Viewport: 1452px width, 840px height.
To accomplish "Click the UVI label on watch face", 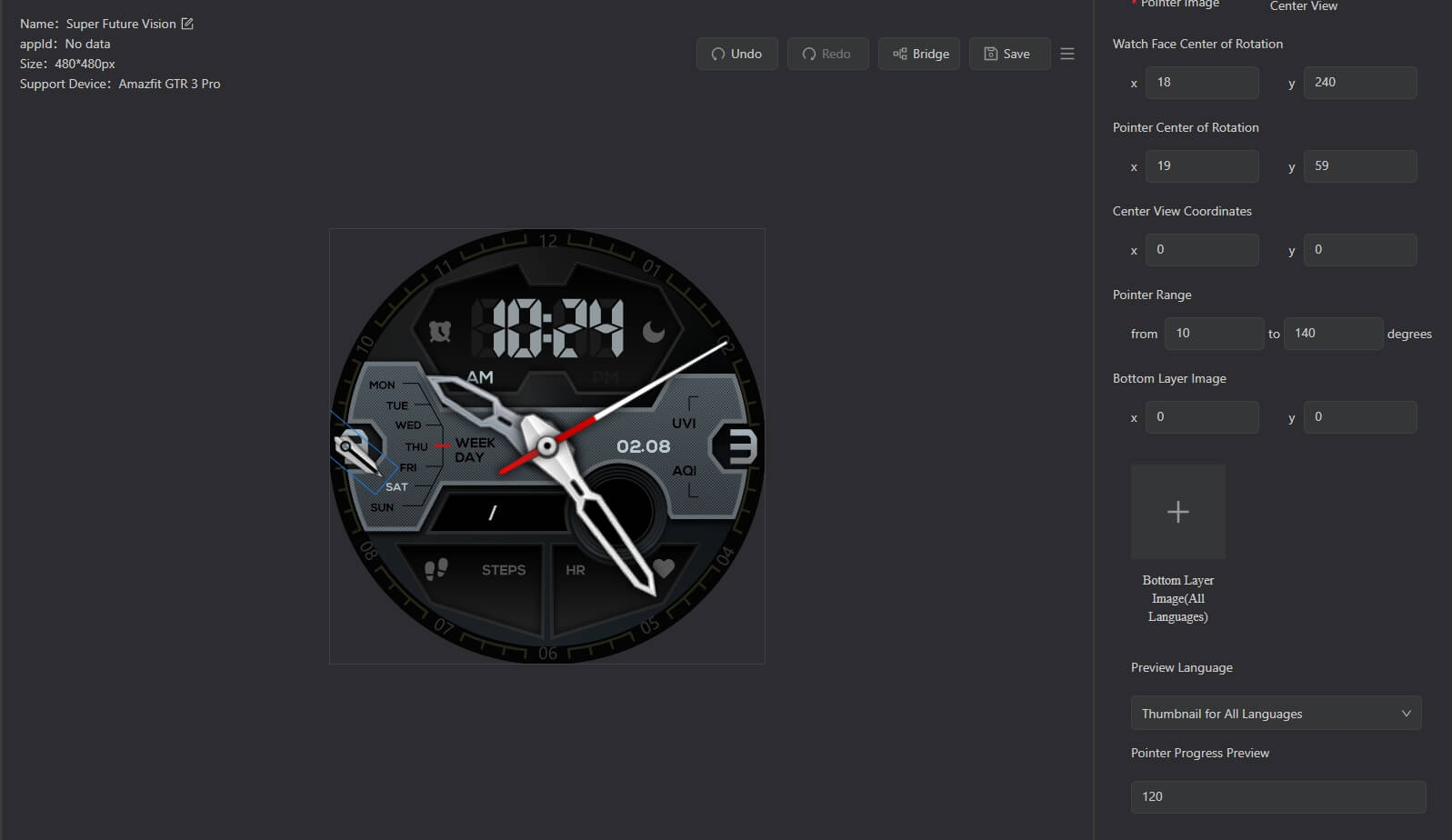I will coord(684,424).
